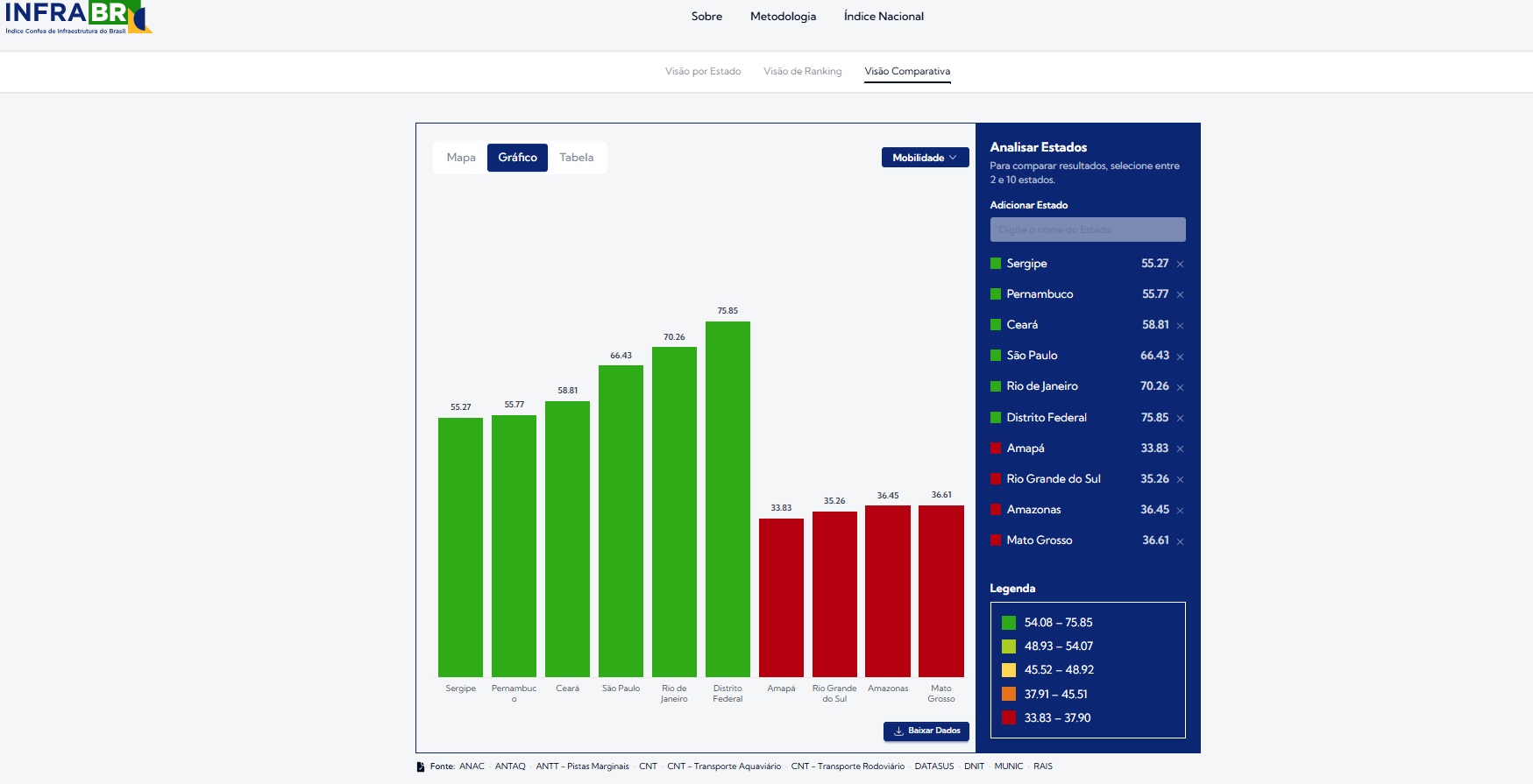Select the Gráfico view toggle

[517, 158]
